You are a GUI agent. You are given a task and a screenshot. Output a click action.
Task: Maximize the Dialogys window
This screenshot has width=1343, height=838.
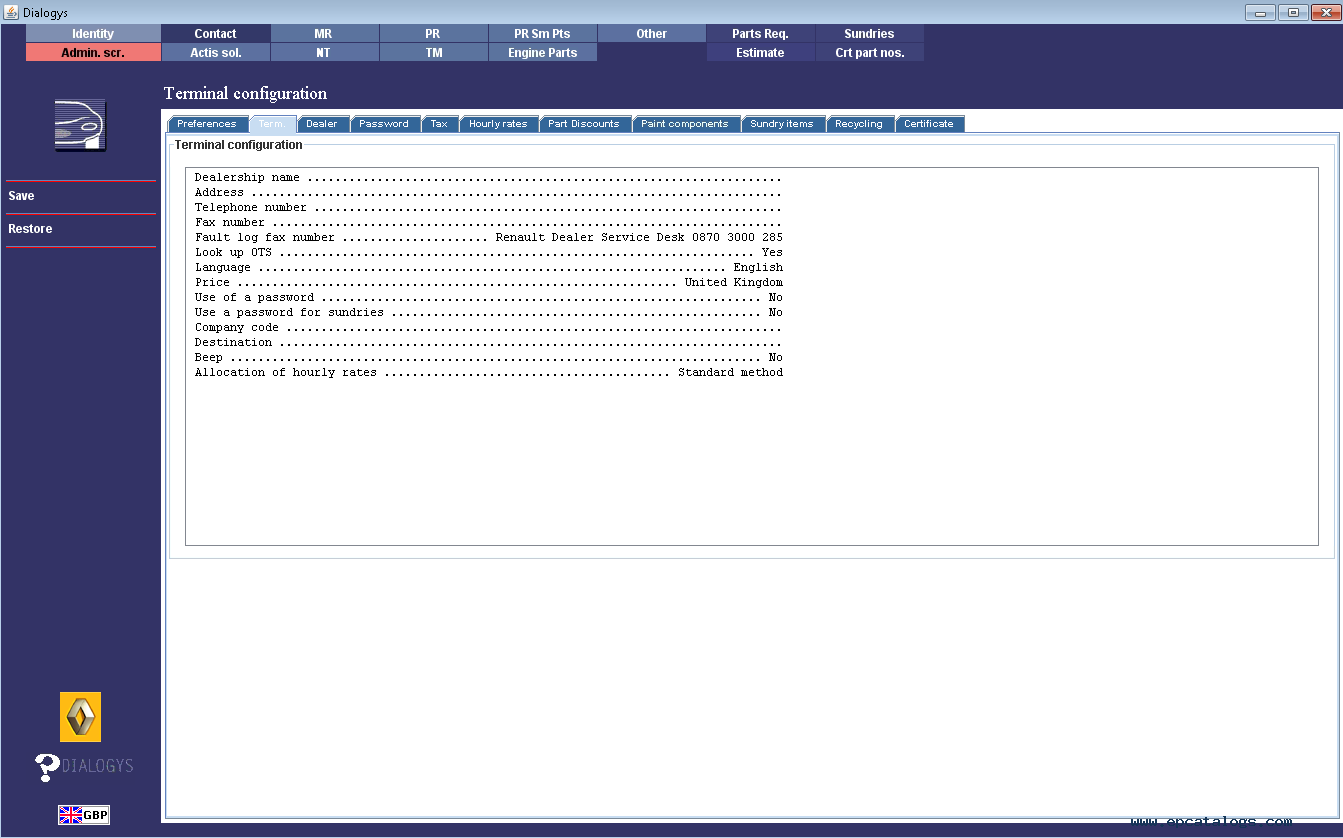click(x=1292, y=12)
